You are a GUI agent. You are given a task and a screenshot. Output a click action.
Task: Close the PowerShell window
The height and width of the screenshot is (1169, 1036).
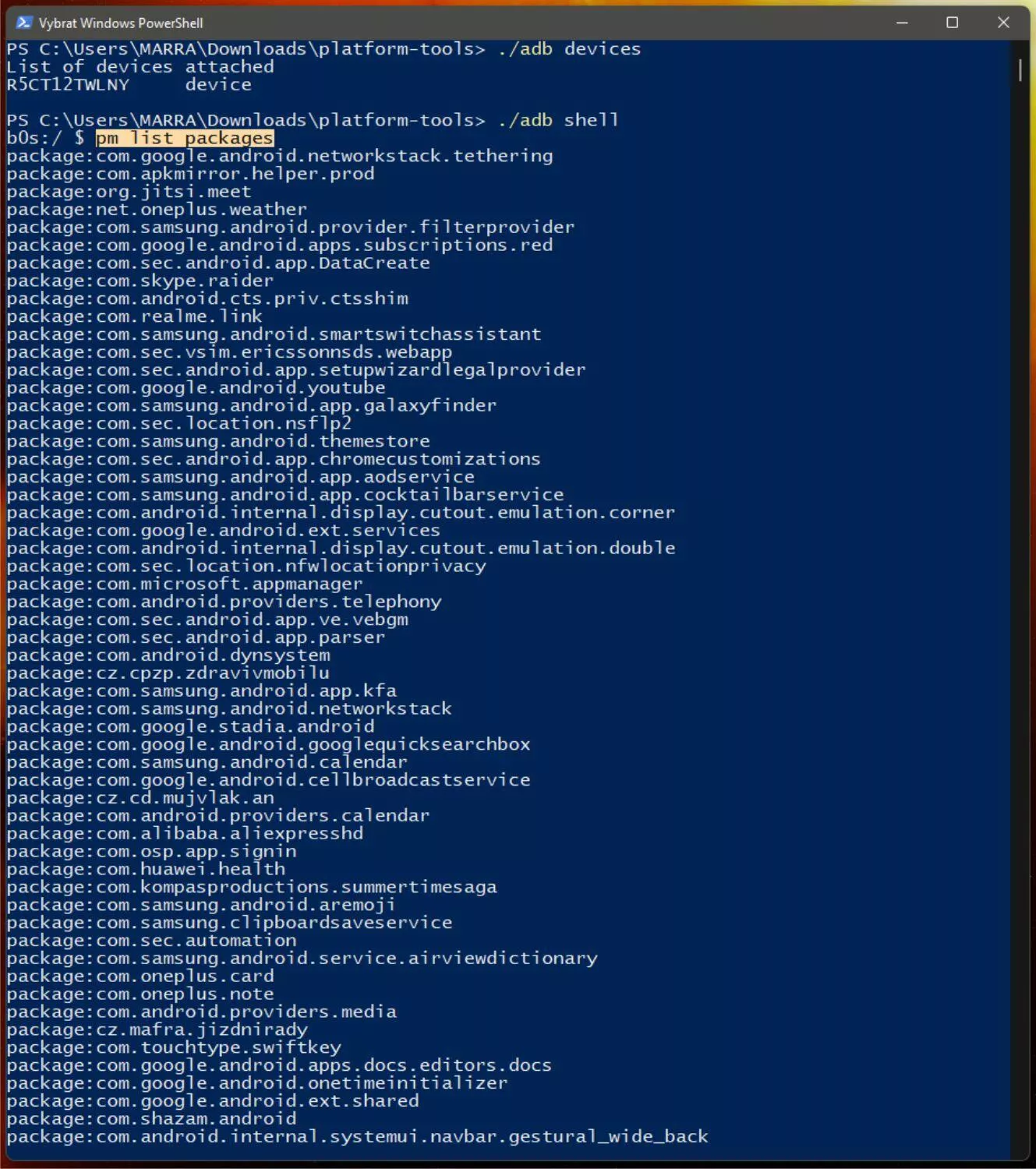click(1003, 23)
